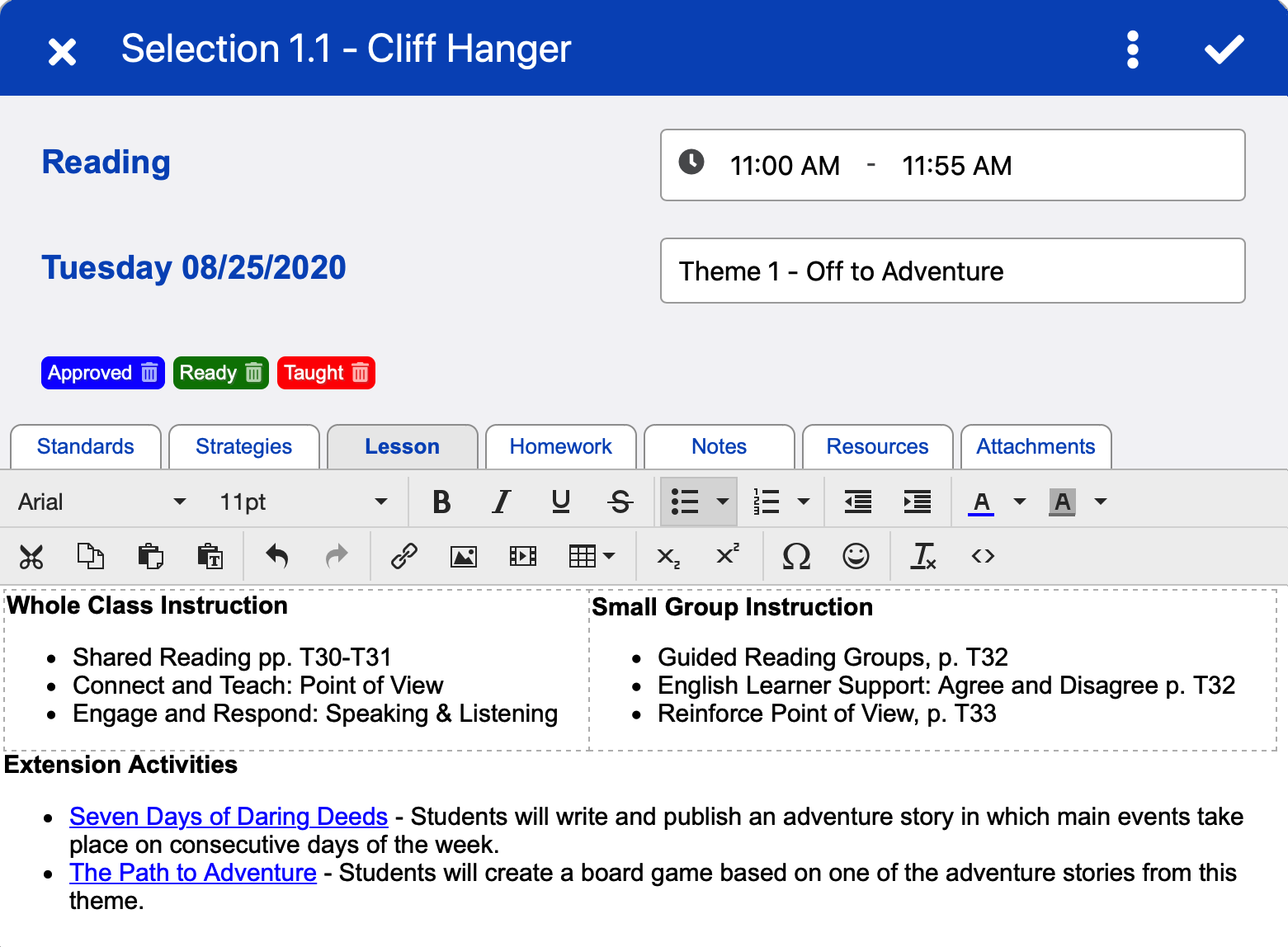Expand the bullet list style dropdown
This screenshot has width=1288, height=947.
[x=723, y=502]
